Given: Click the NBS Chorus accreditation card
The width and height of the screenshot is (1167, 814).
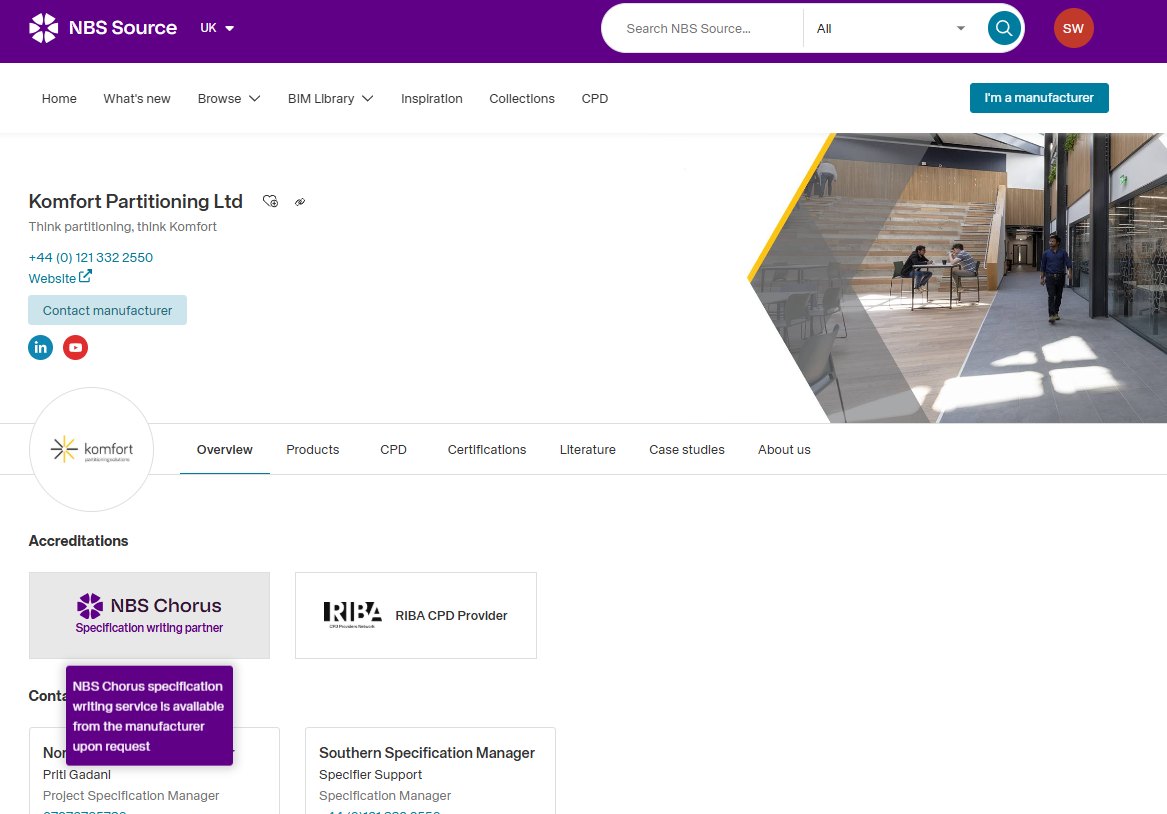Looking at the screenshot, I should [150, 615].
